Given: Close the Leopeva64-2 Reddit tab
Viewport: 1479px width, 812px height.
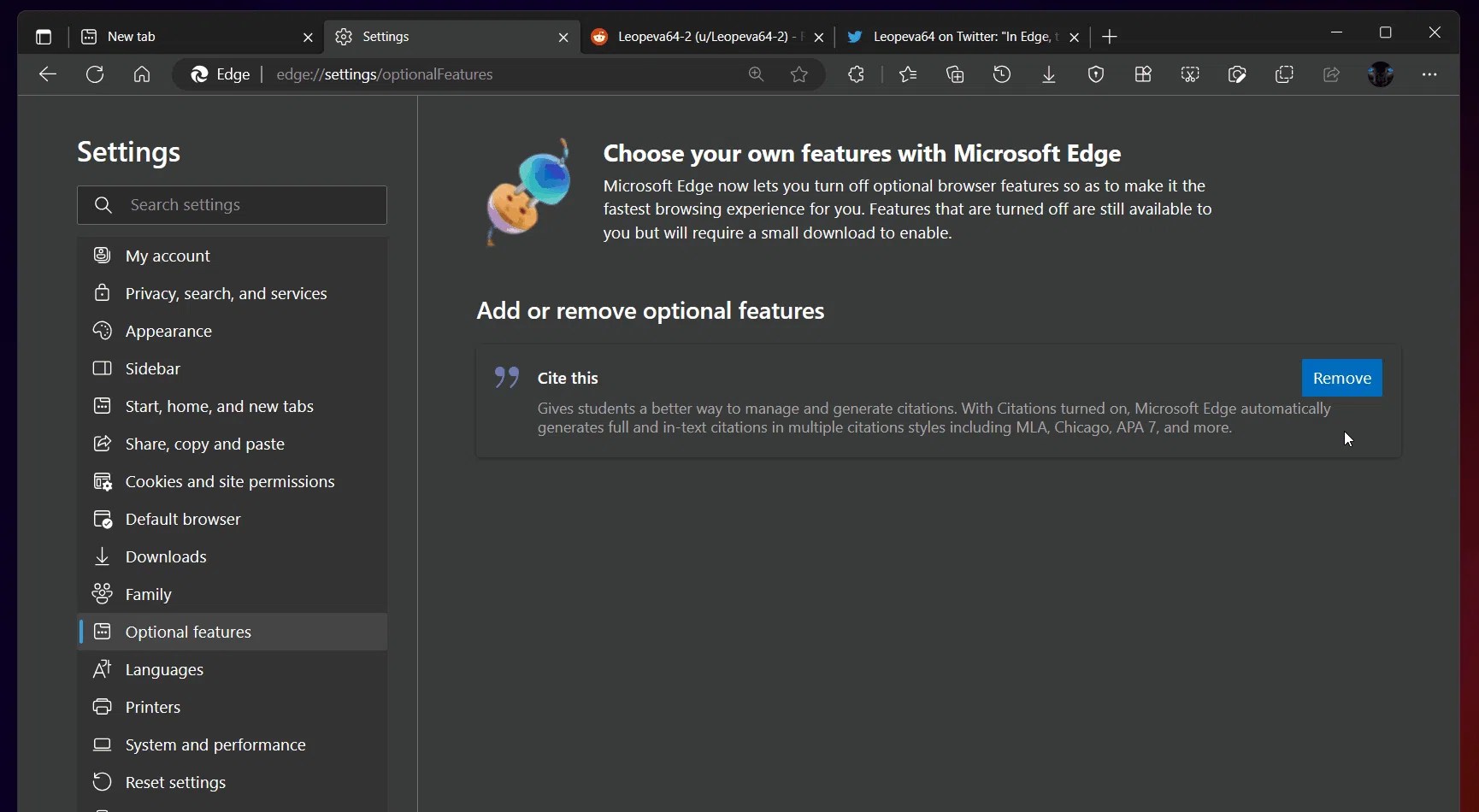Looking at the screenshot, I should (819, 37).
